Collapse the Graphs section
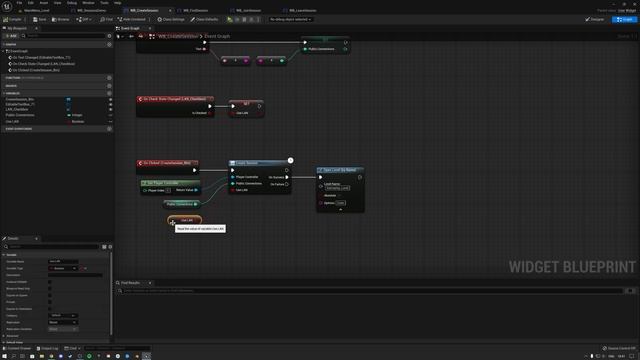 click(x=4, y=44)
